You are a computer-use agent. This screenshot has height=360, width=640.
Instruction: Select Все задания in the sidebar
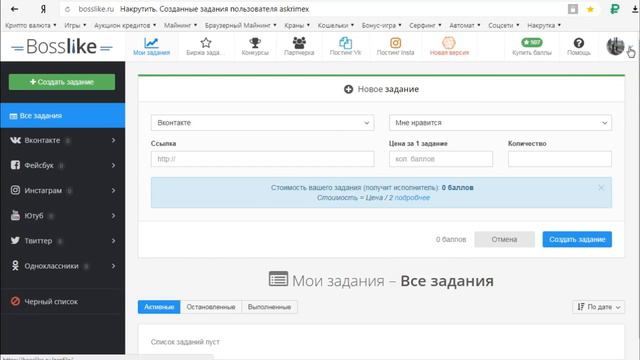coord(62,116)
